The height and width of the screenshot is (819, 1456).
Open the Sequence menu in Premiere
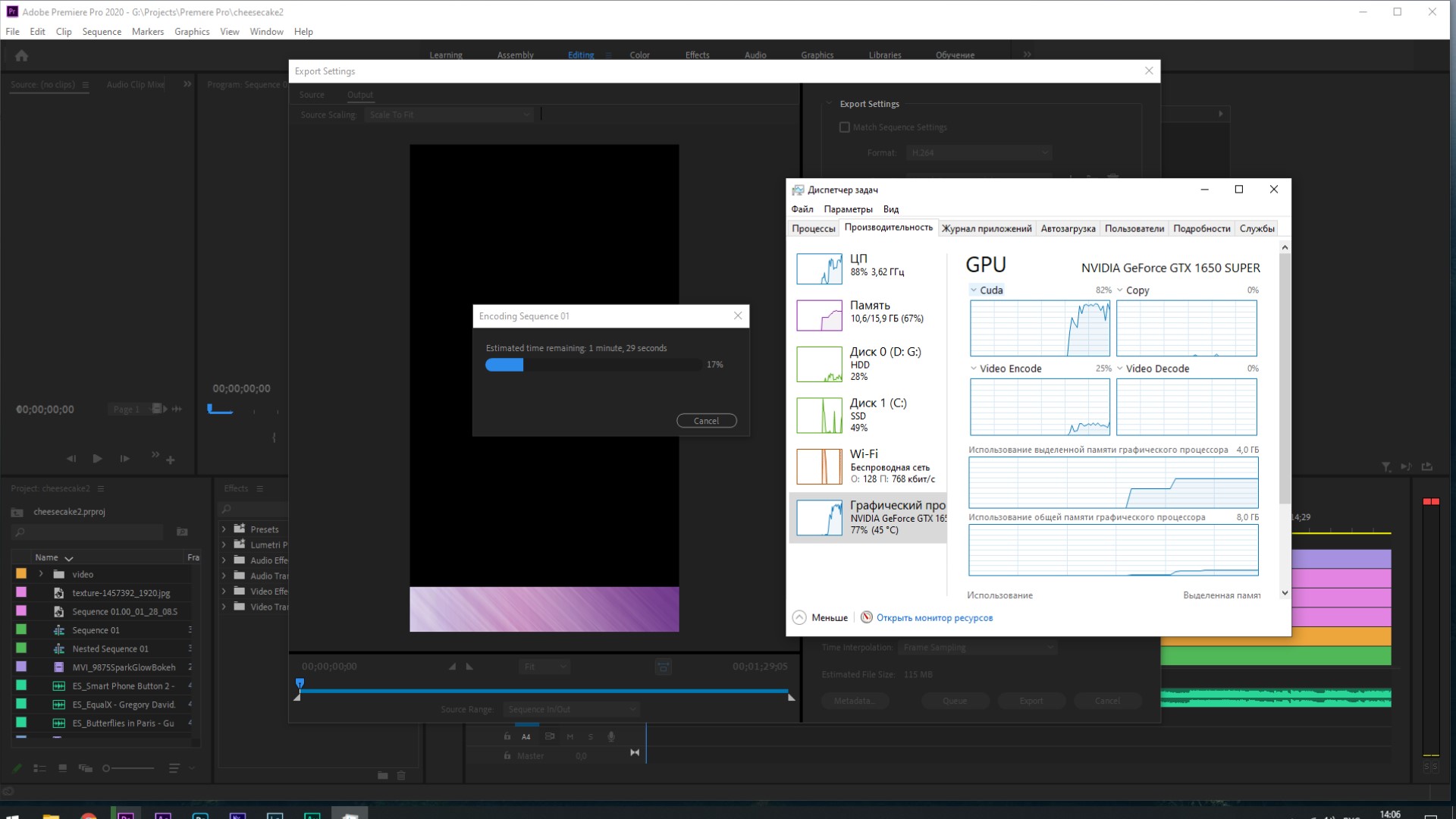pos(102,32)
